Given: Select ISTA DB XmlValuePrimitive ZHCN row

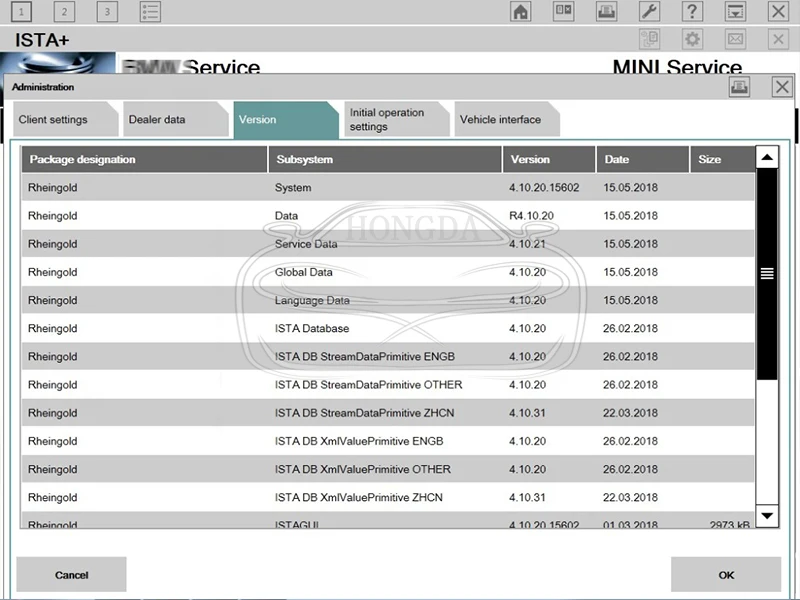Looking at the screenshot, I should pyautogui.click(x=388, y=497).
